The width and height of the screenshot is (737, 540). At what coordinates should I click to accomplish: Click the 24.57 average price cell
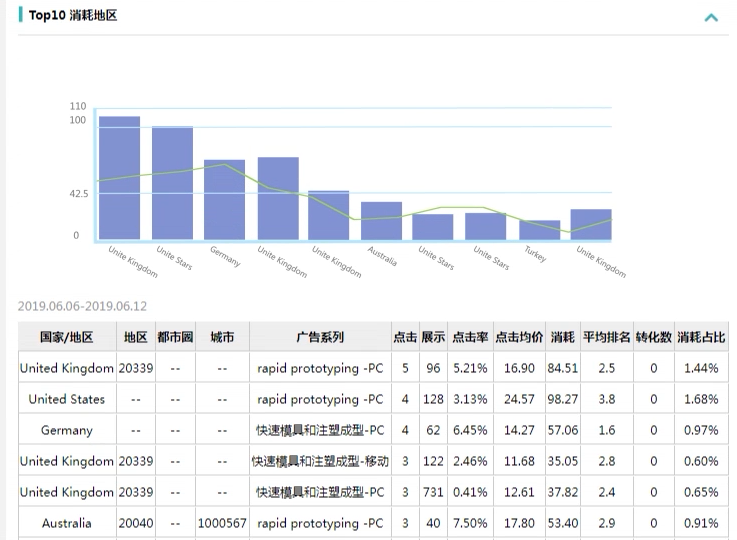tap(519, 399)
